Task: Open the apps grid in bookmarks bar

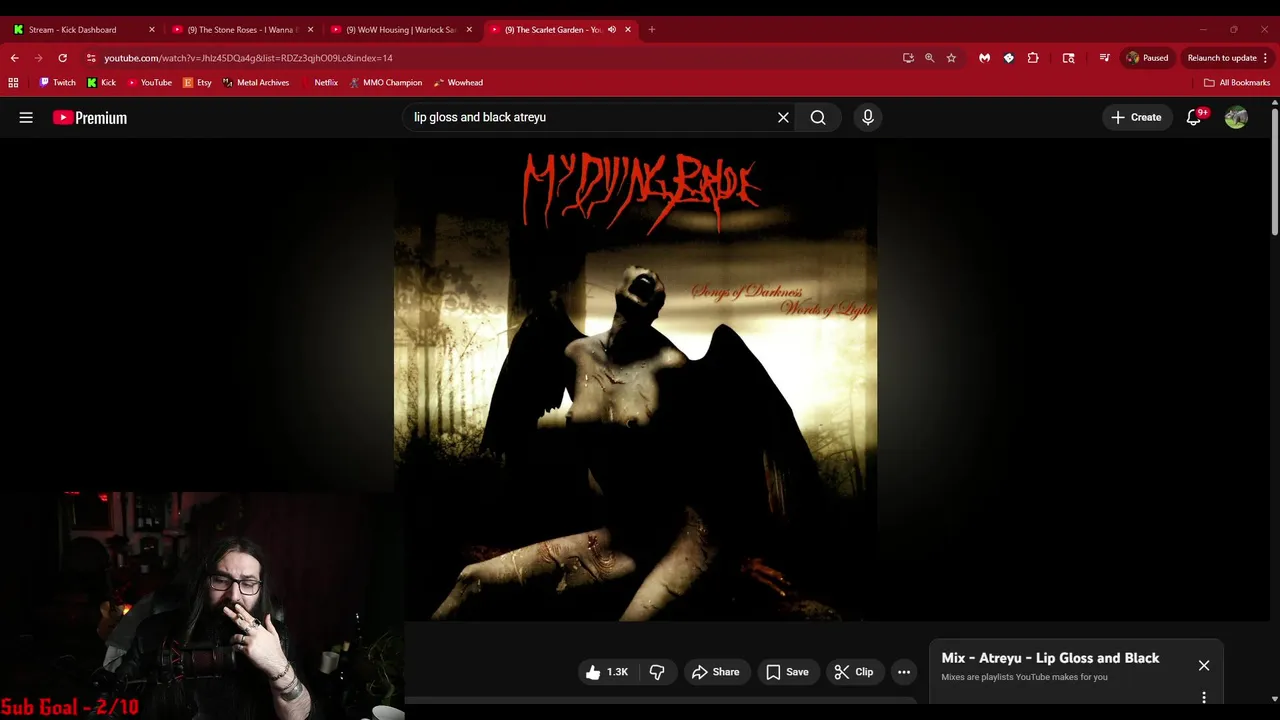Action: click(13, 83)
